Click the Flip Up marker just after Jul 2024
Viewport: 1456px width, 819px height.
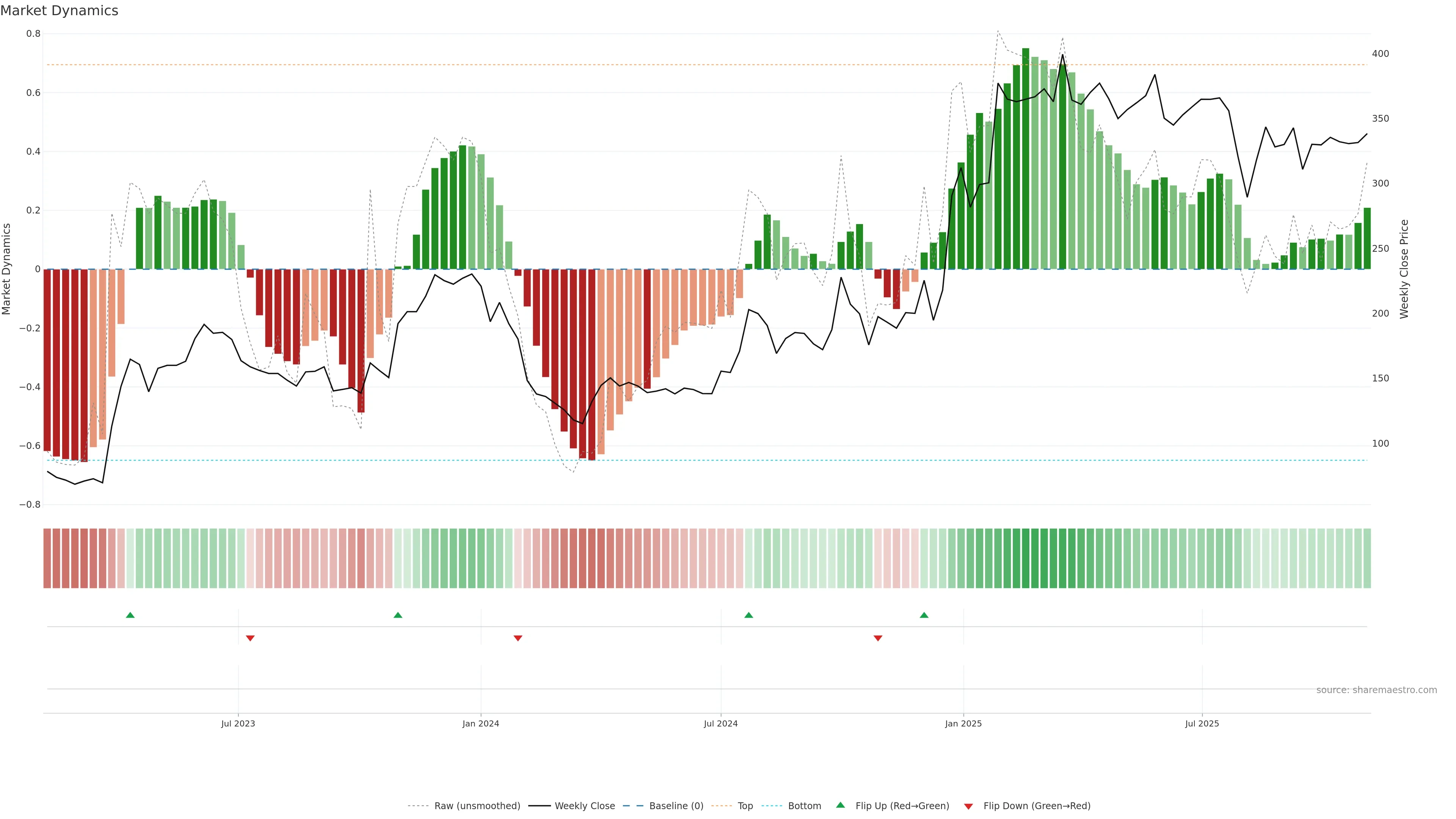749,615
